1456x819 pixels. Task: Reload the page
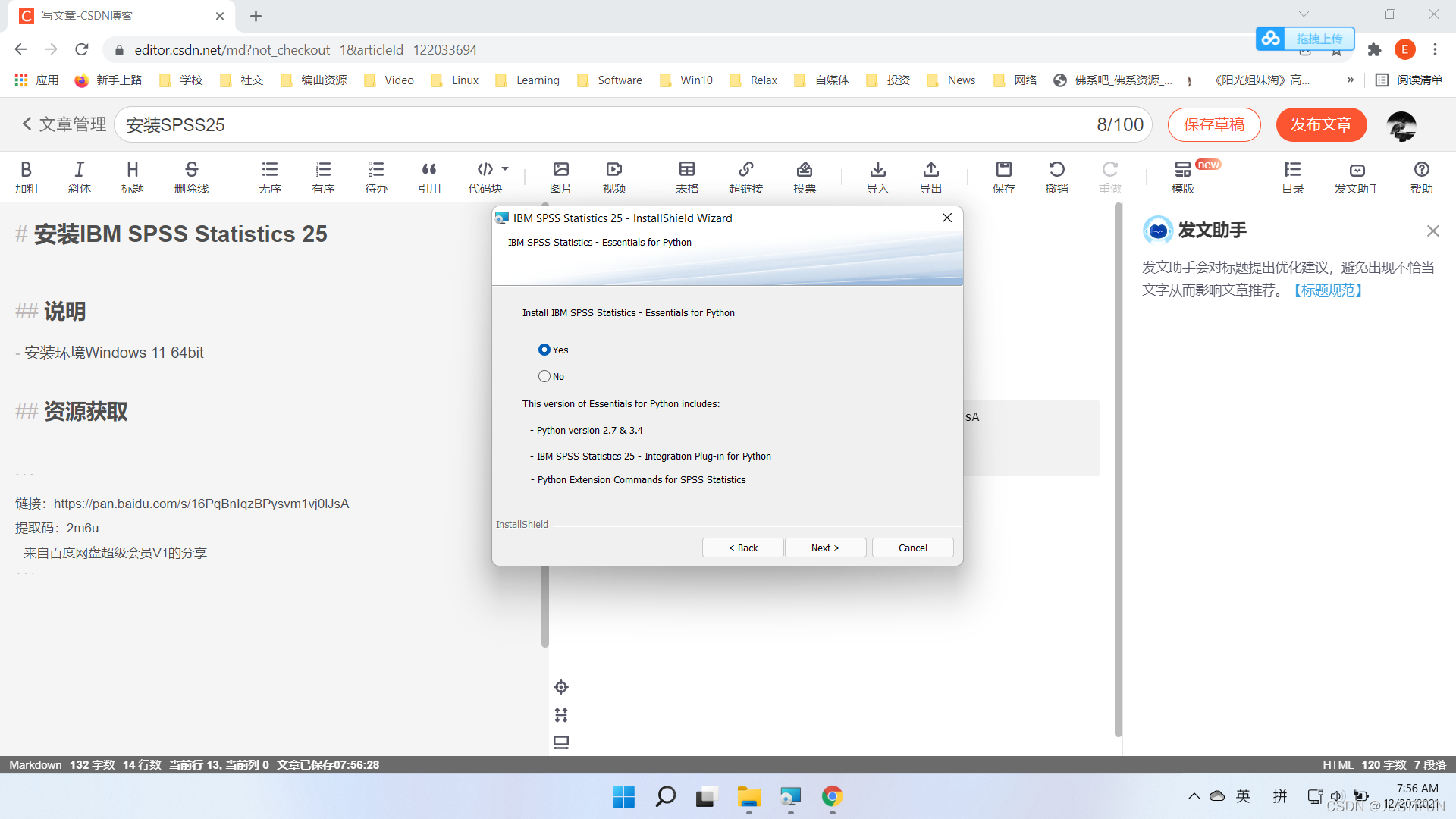pyautogui.click(x=82, y=49)
